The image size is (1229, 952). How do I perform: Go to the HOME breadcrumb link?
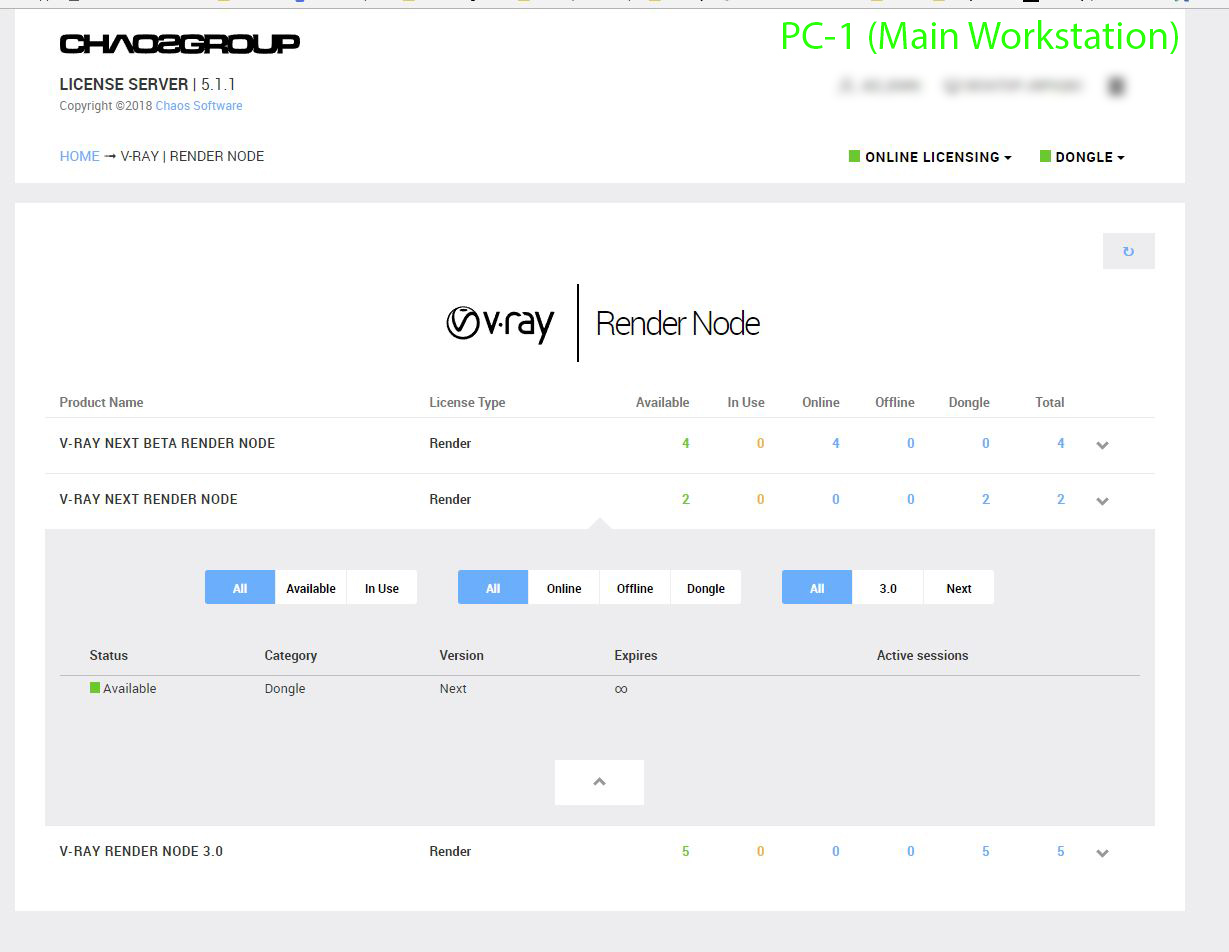(79, 156)
